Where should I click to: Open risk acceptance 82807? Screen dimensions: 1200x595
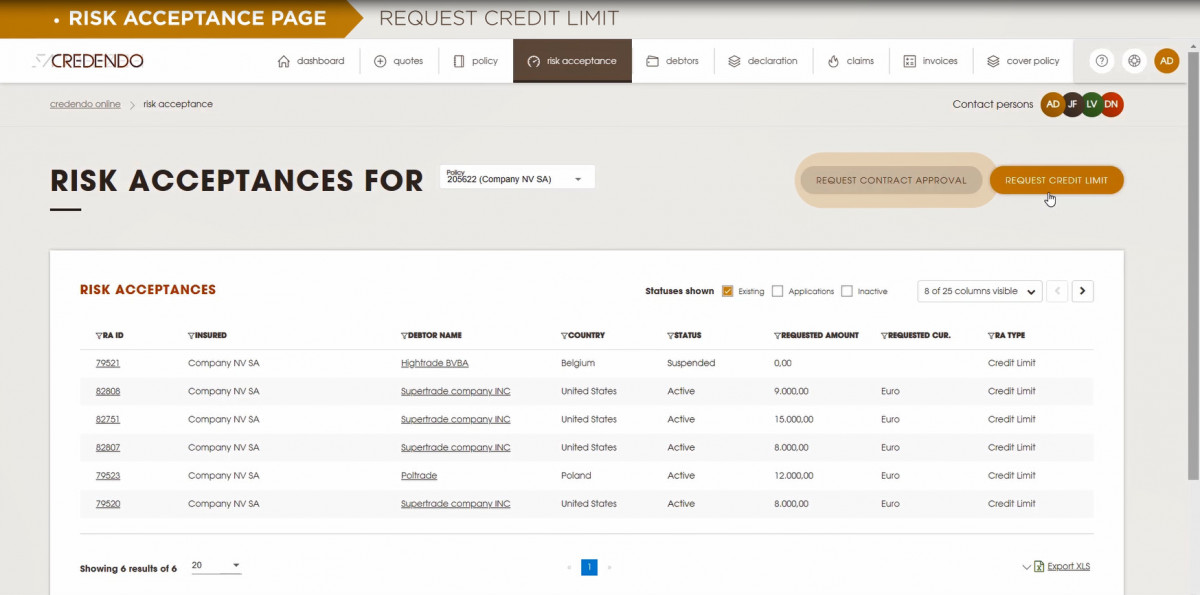[x=108, y=448]
